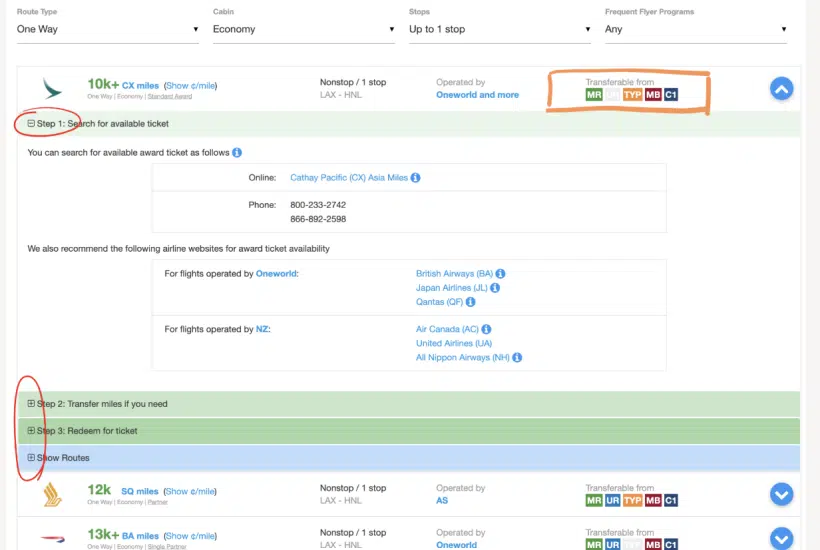Open the Stops dropdown
The width and height of the screenshot is (820, 550).
500,29
